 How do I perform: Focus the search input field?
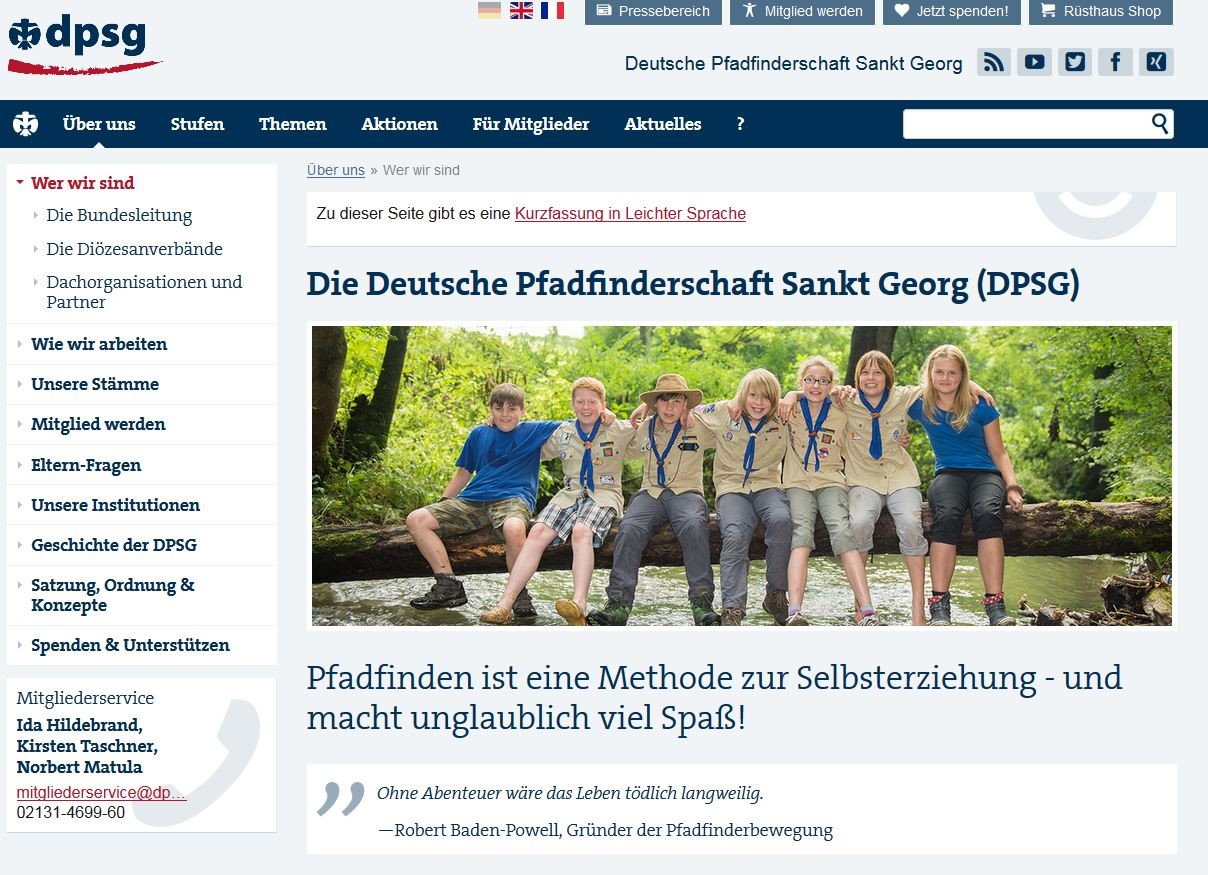click(1026, 124)
